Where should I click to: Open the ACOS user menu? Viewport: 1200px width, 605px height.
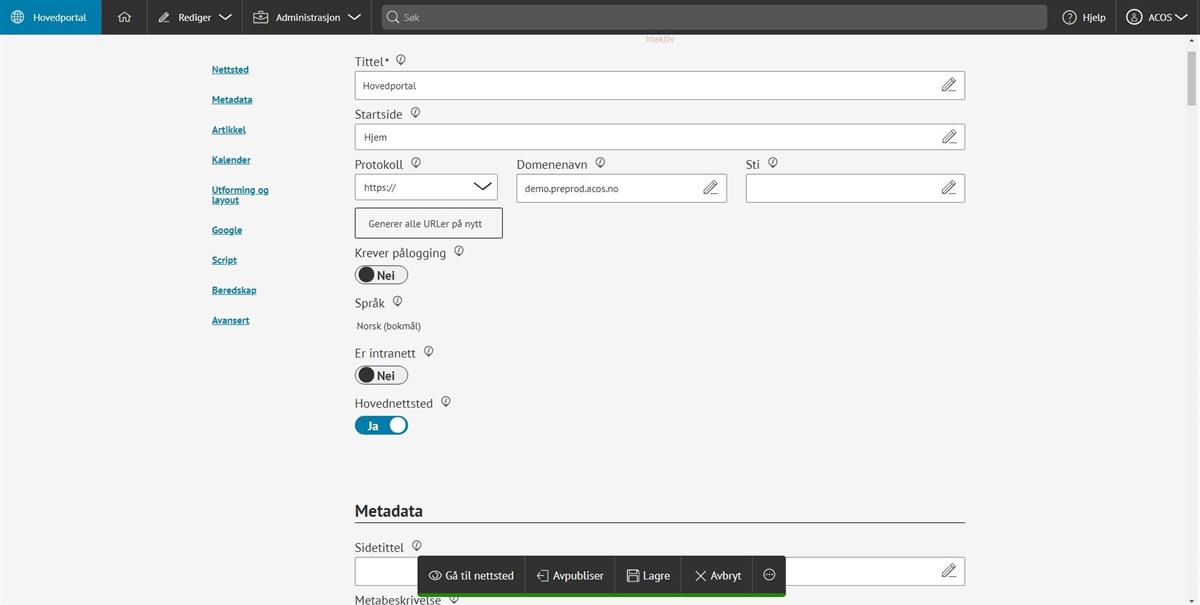pyautogui.click(x=1156, y=17)
